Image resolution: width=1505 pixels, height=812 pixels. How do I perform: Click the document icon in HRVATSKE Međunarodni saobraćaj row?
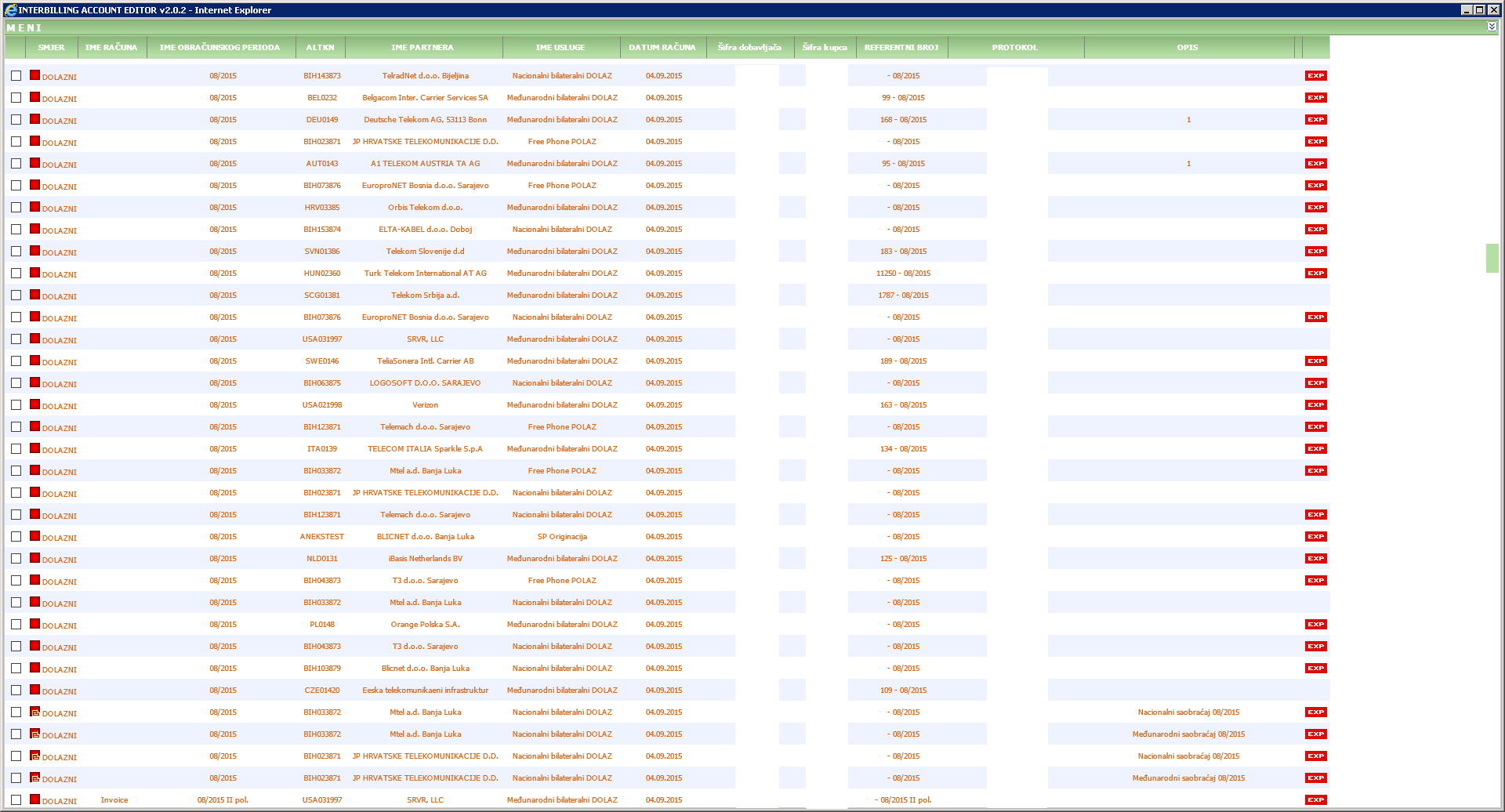[34, 778]
